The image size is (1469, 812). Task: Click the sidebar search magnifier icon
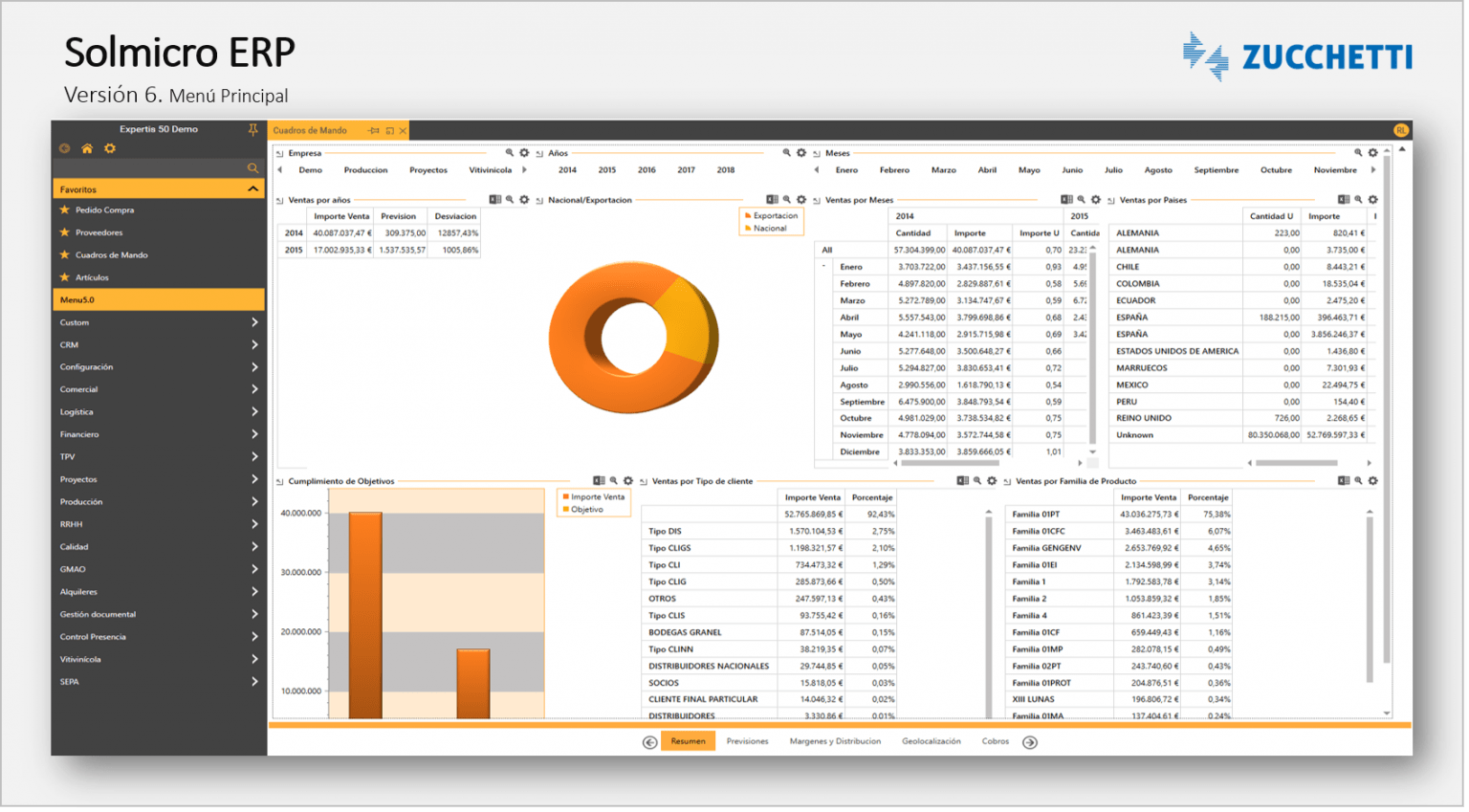tap(253, 169)
